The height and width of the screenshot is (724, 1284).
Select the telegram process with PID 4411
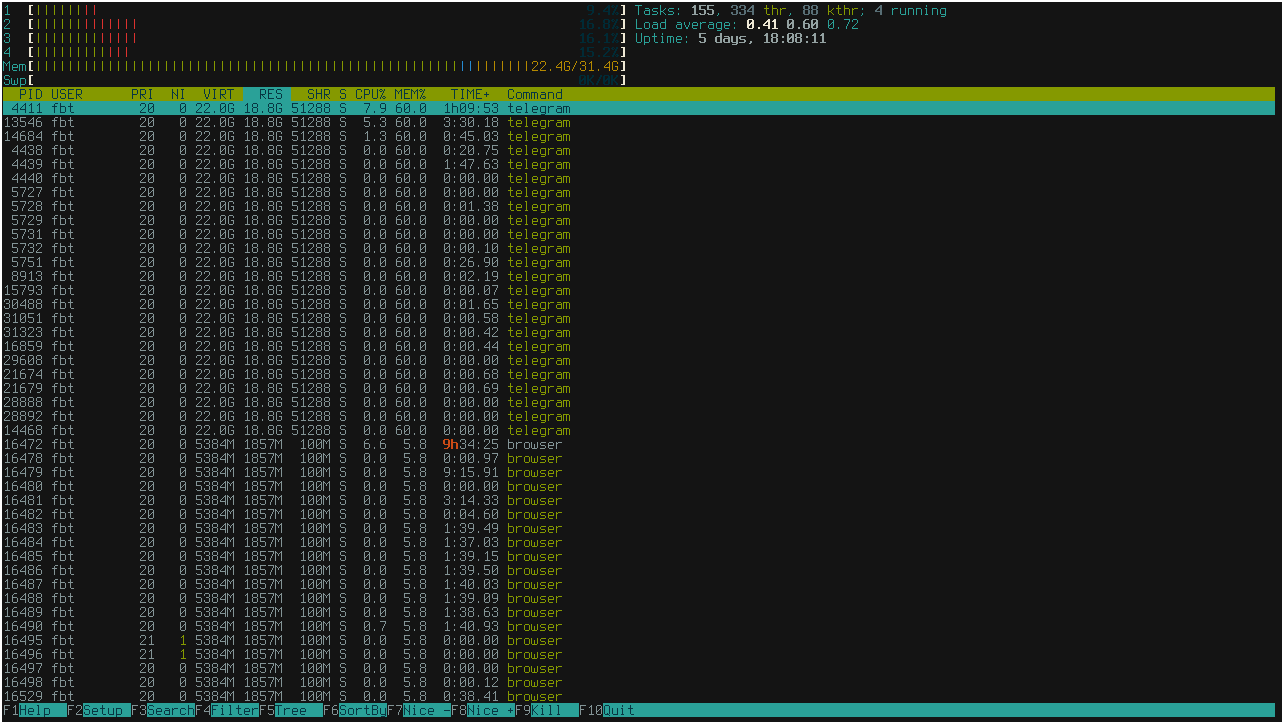[x=300, y=108]
